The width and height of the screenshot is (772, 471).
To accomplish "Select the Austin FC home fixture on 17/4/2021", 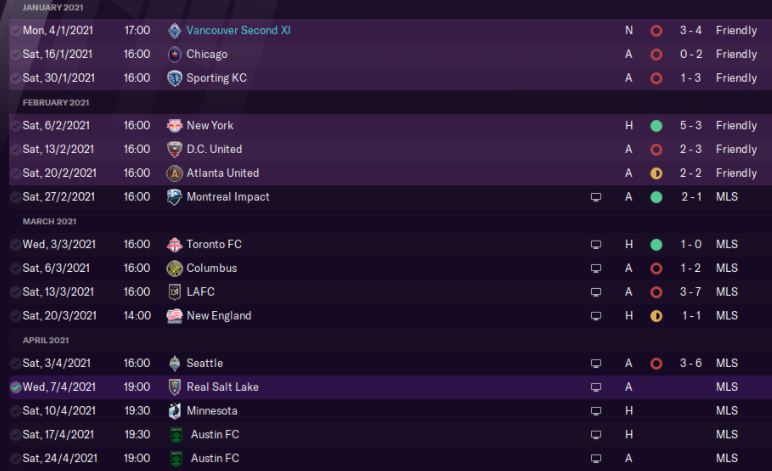I will pos(213,435).
